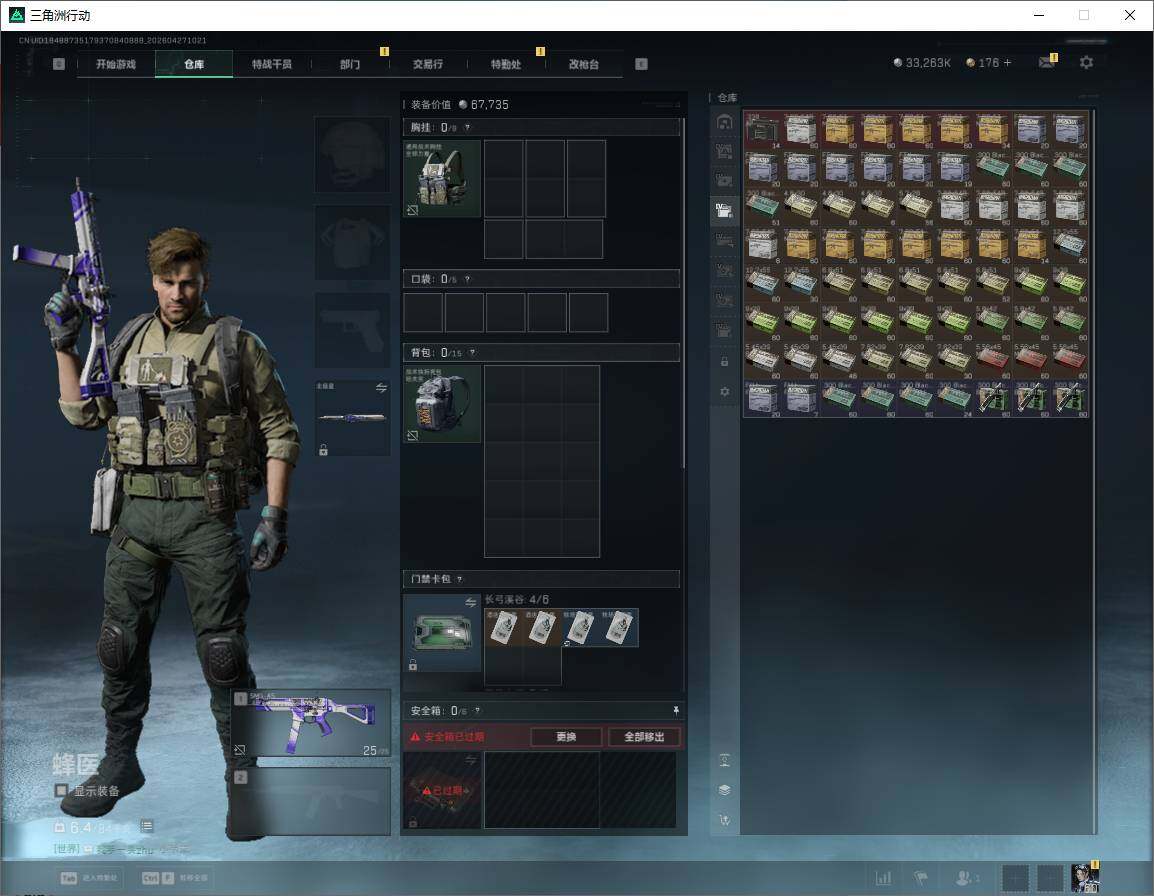Select the first keycard in 长弓溪谷
This screenshot has height=896, width=1154.
503,627
